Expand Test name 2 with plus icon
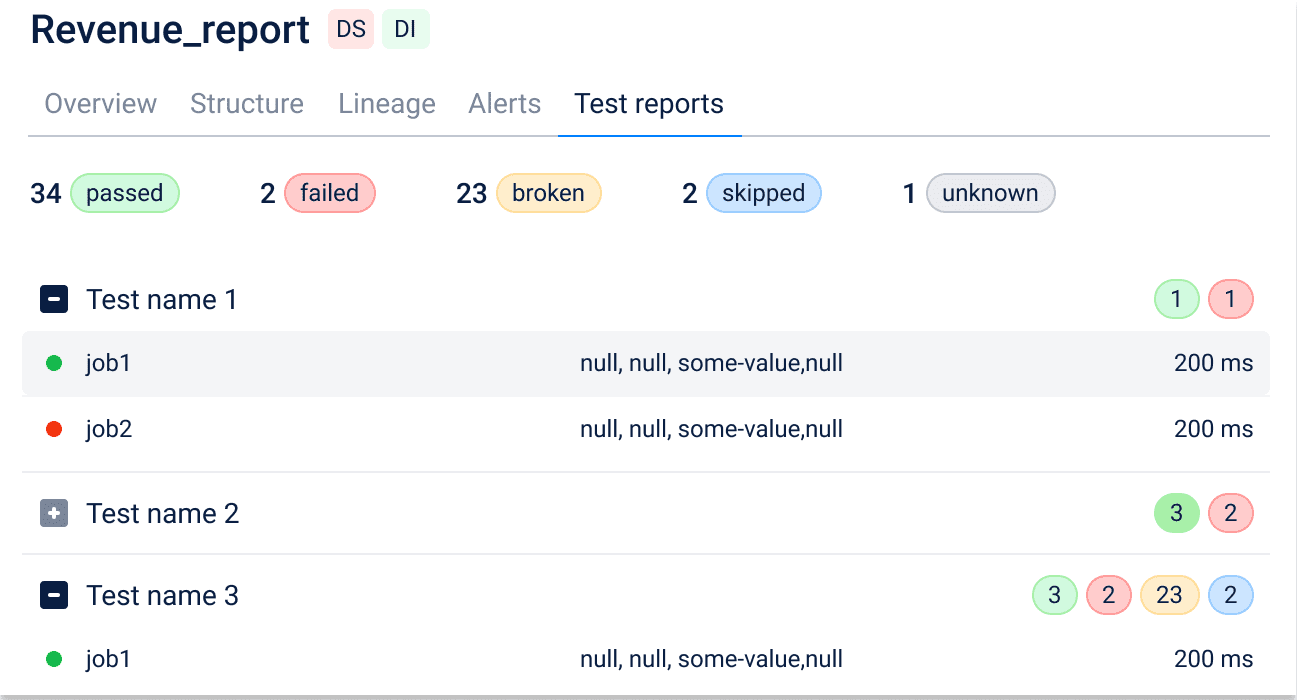Viewport: 1297px width, 700px height. [54, 513]
